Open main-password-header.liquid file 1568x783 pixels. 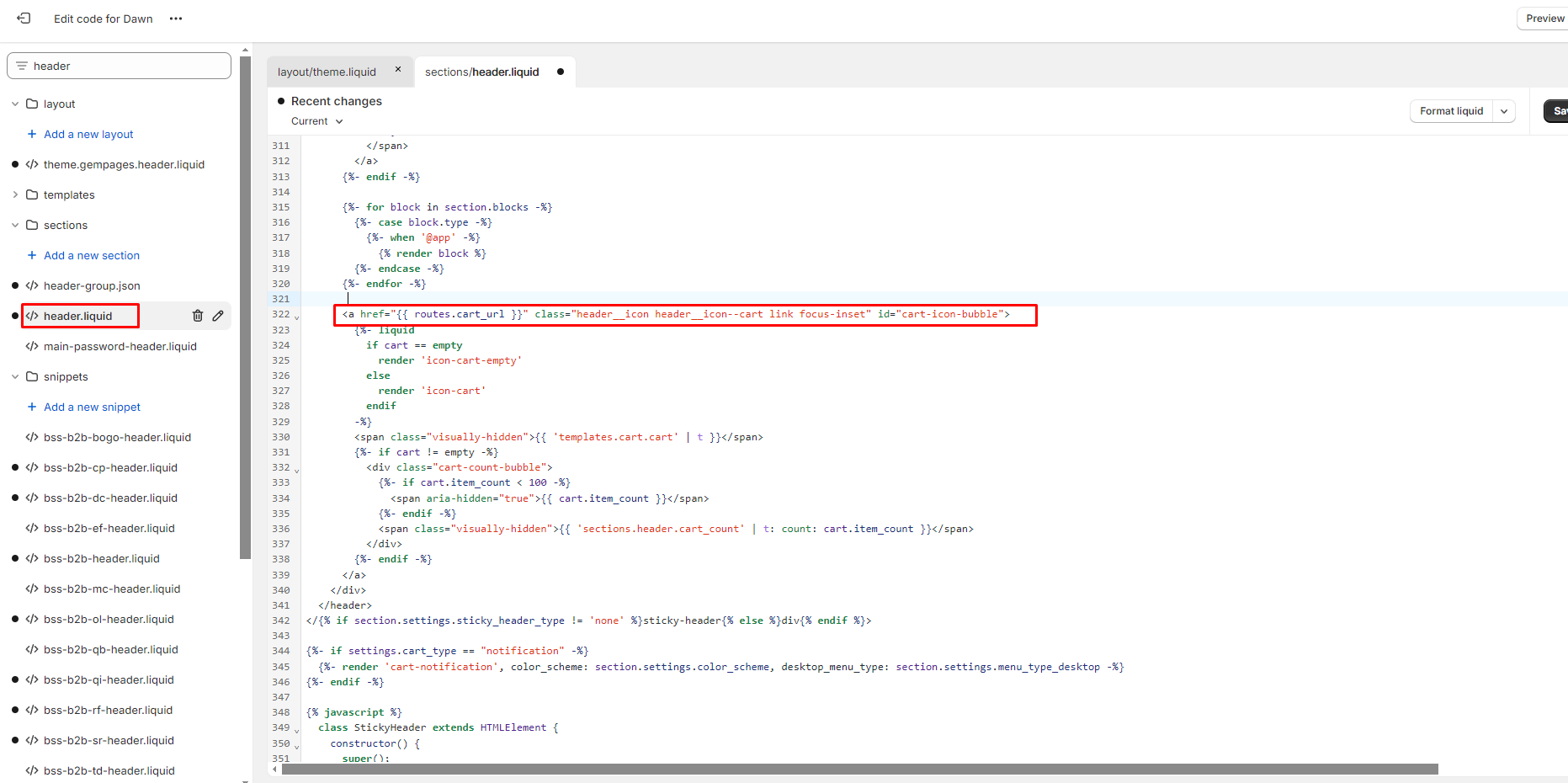click(x=120, y=346)
